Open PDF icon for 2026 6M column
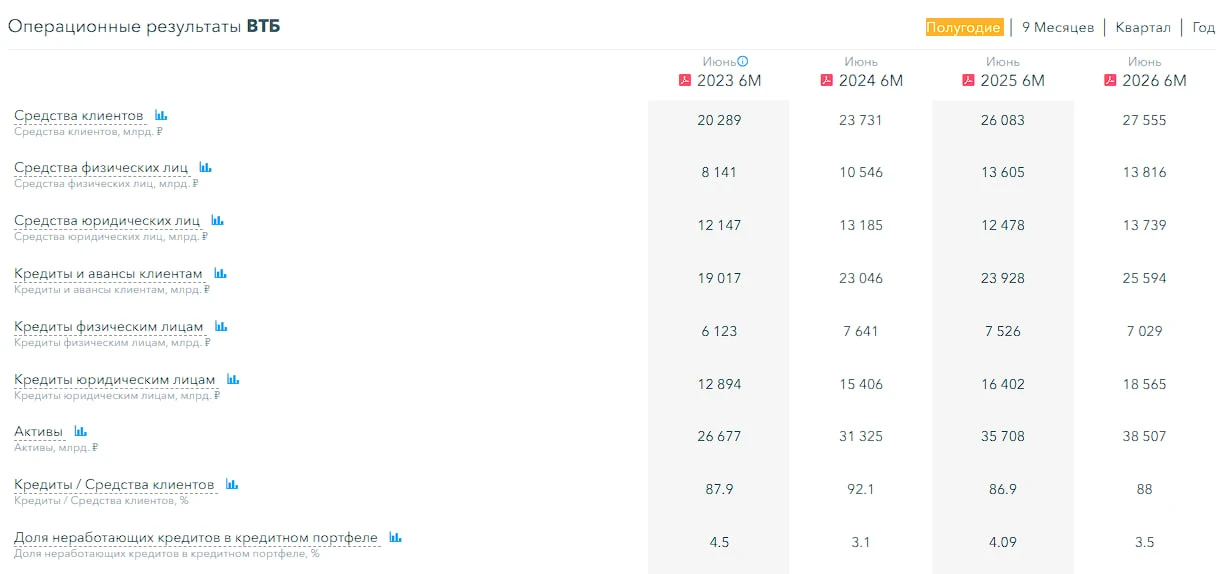1223x574 pixels. coord(1111,80)
